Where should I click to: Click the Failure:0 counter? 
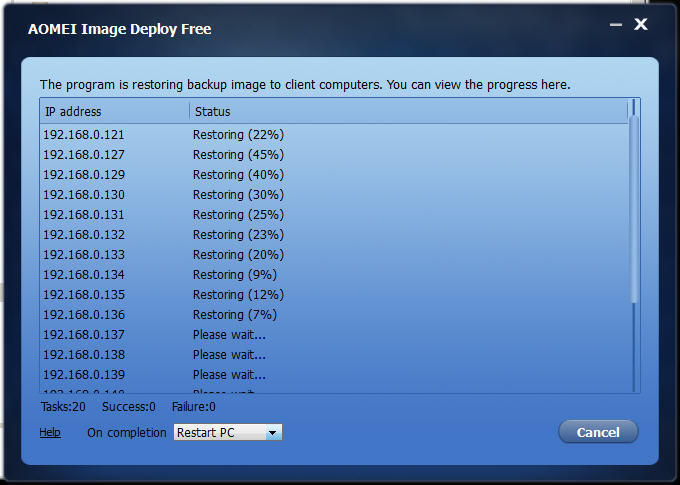point(193,406)
